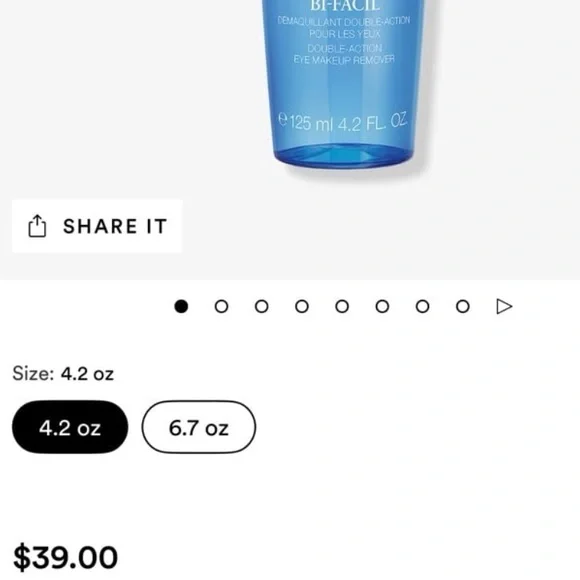Jump to the third carousel dot

262,306
